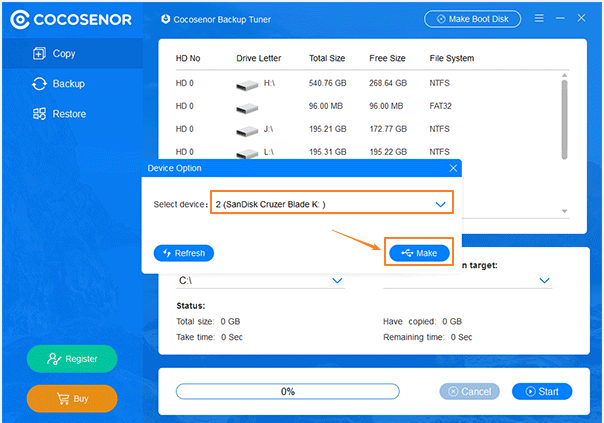Expand the target partition dropdown

(468, 281)
